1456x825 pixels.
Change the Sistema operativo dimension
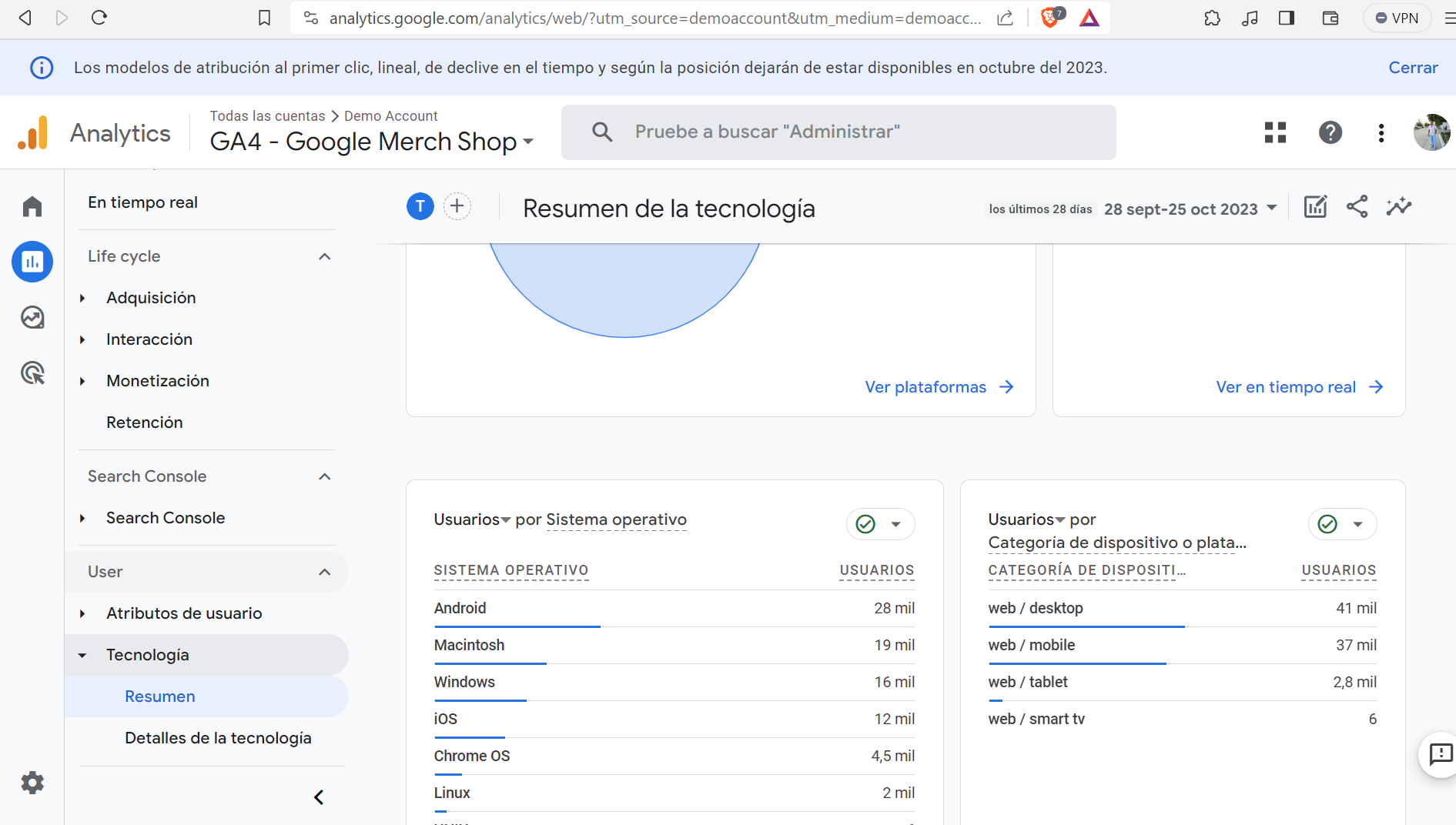click(x=616, y=520)
